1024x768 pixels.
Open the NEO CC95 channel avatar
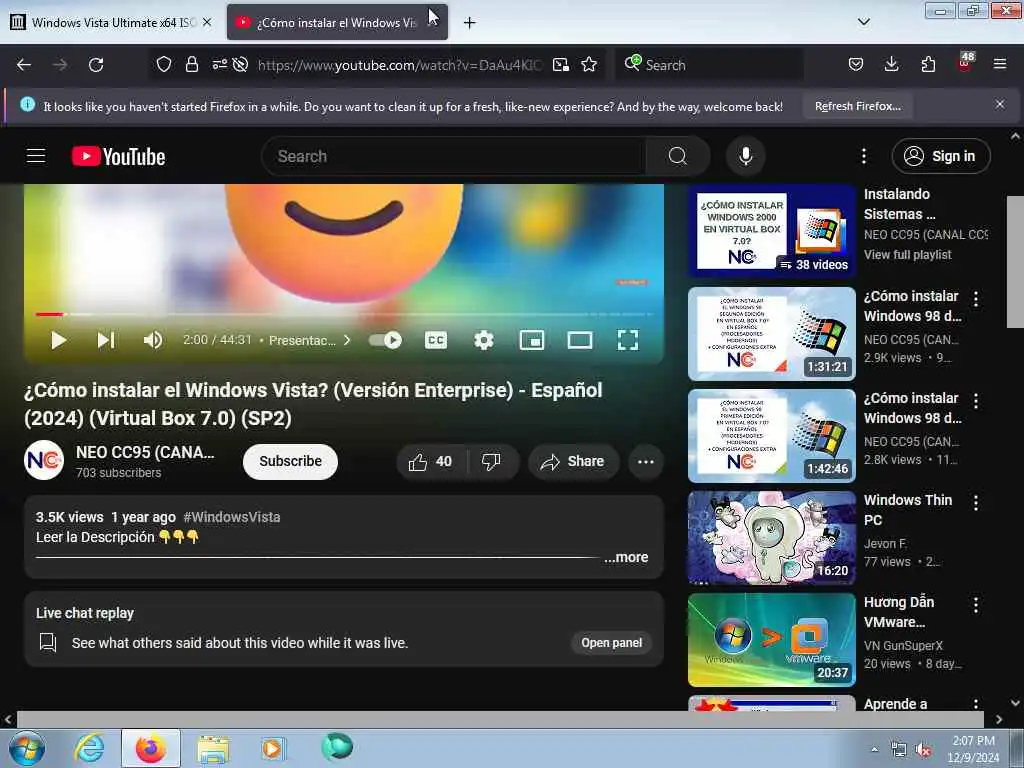click(x=44, y=460)
